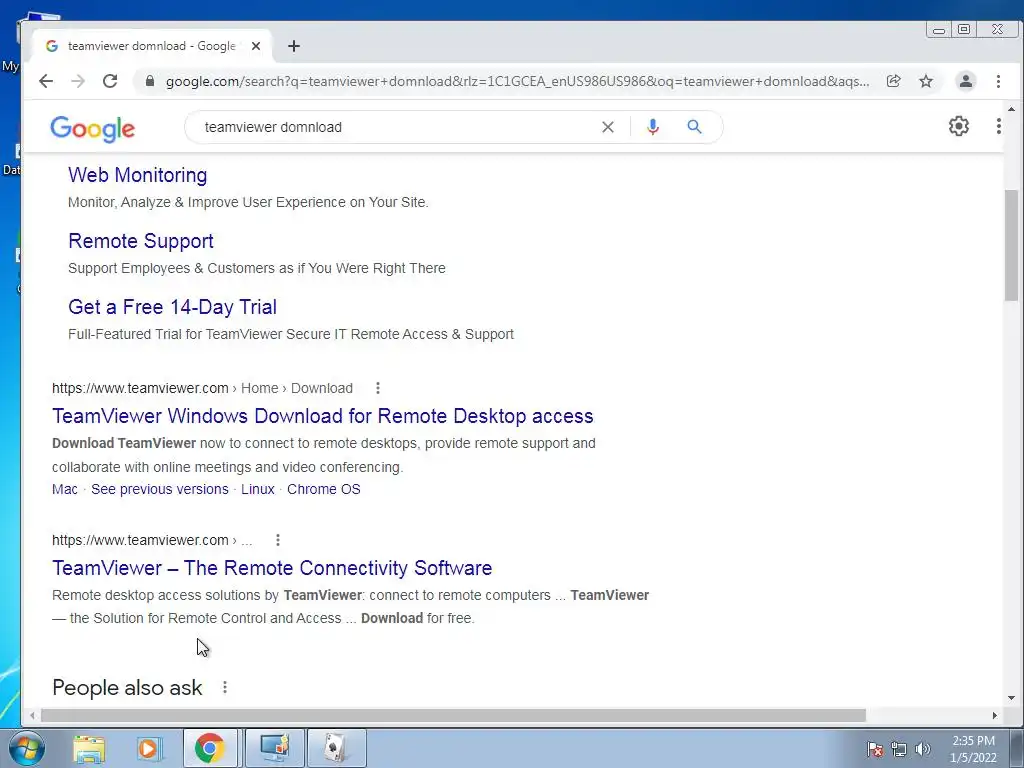Select the teamviewer domnload tab
Screen dimensions: 1024x768
point(152,46)
